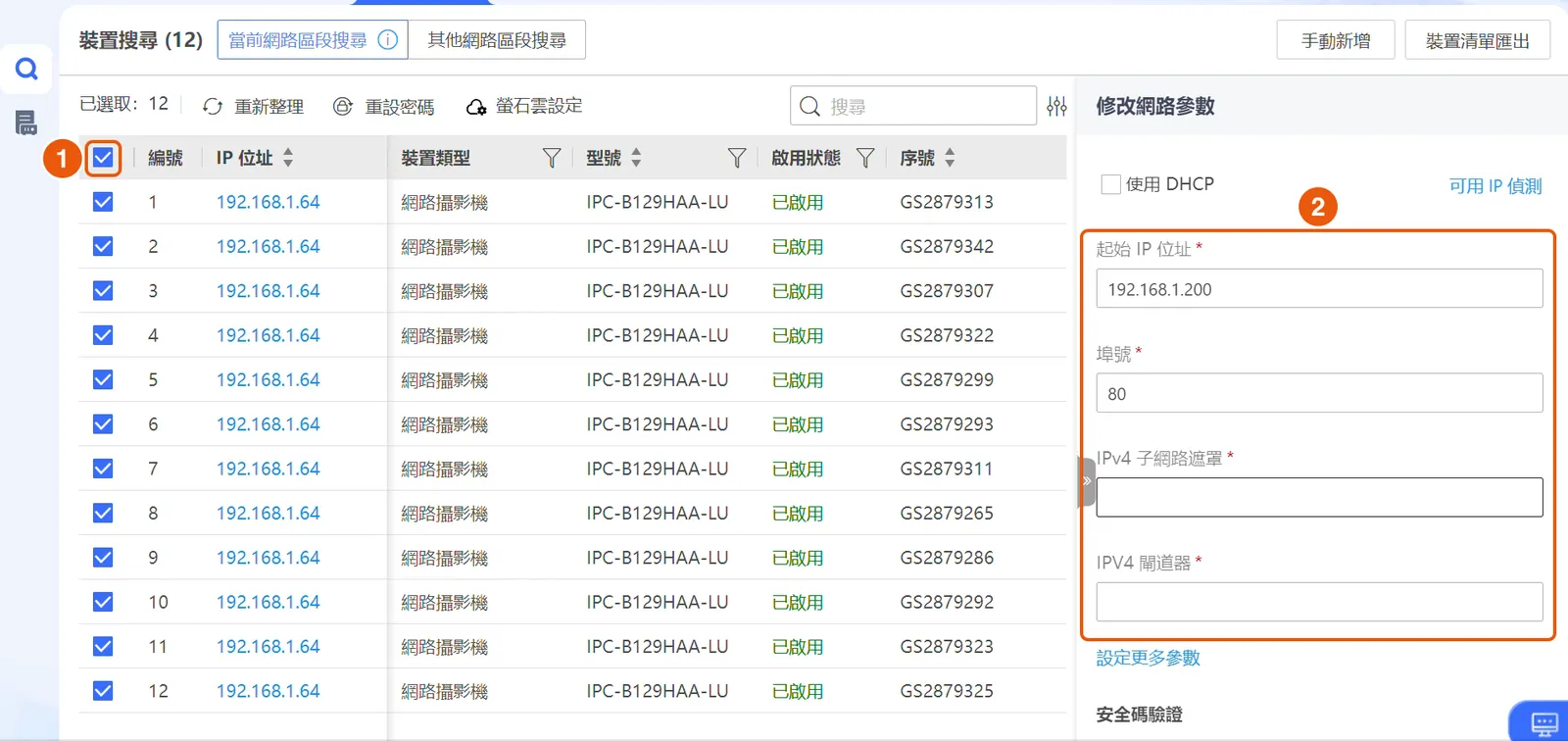Toggle the select-all header checkbox

(103, 158)
